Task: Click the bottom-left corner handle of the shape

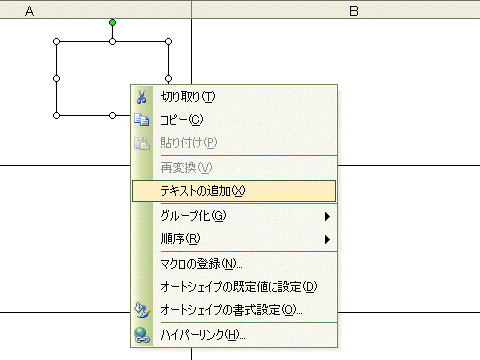Action: point(57,116)
